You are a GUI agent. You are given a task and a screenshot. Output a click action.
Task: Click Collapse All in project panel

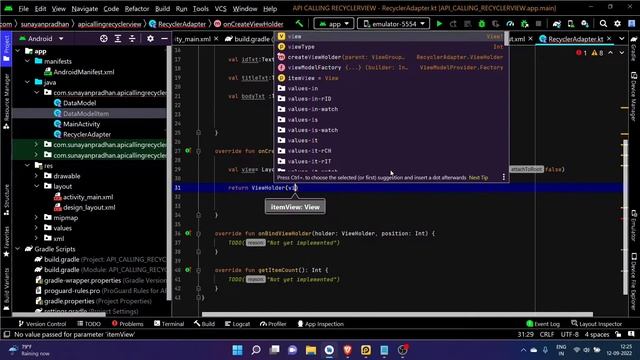click(x=132, y=38)
